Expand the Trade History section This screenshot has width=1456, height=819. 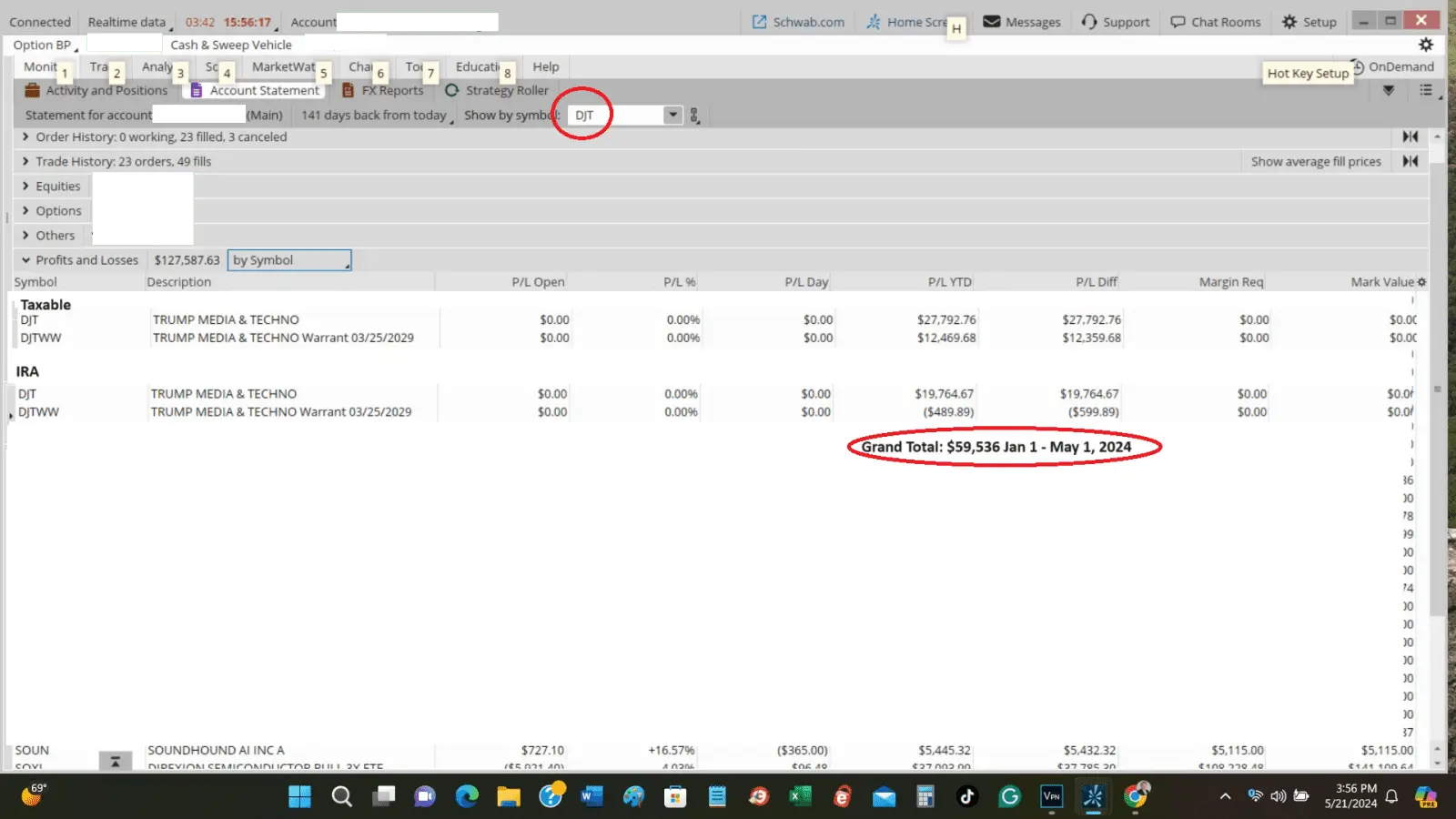[25, 161]
